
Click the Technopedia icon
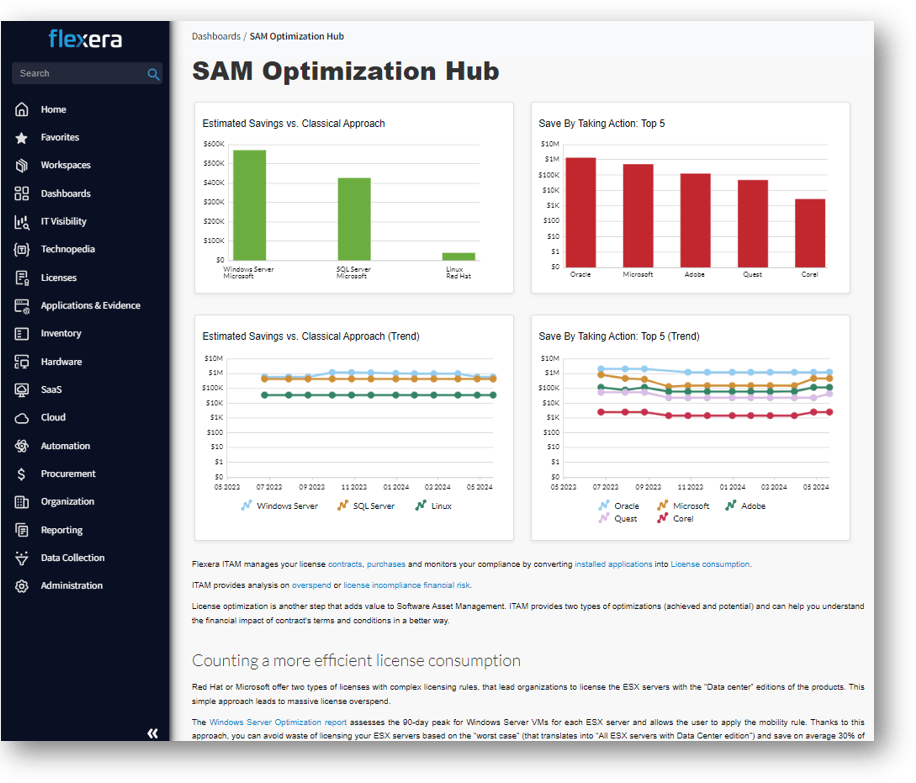coord(22,250)
